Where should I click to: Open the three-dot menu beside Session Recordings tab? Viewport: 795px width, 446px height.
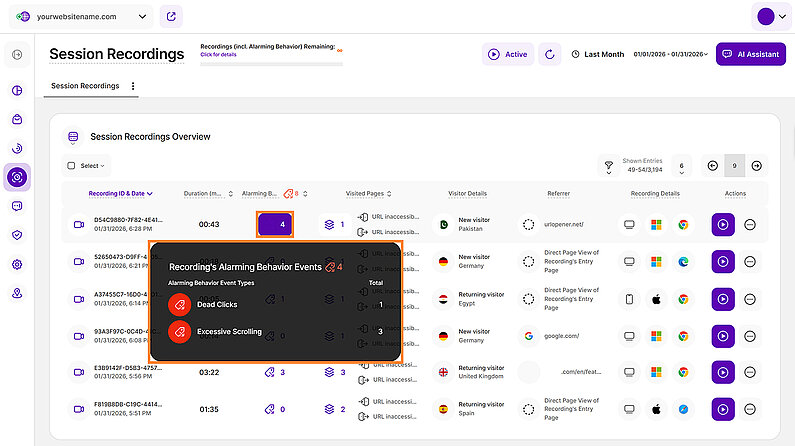click(133, 86)
